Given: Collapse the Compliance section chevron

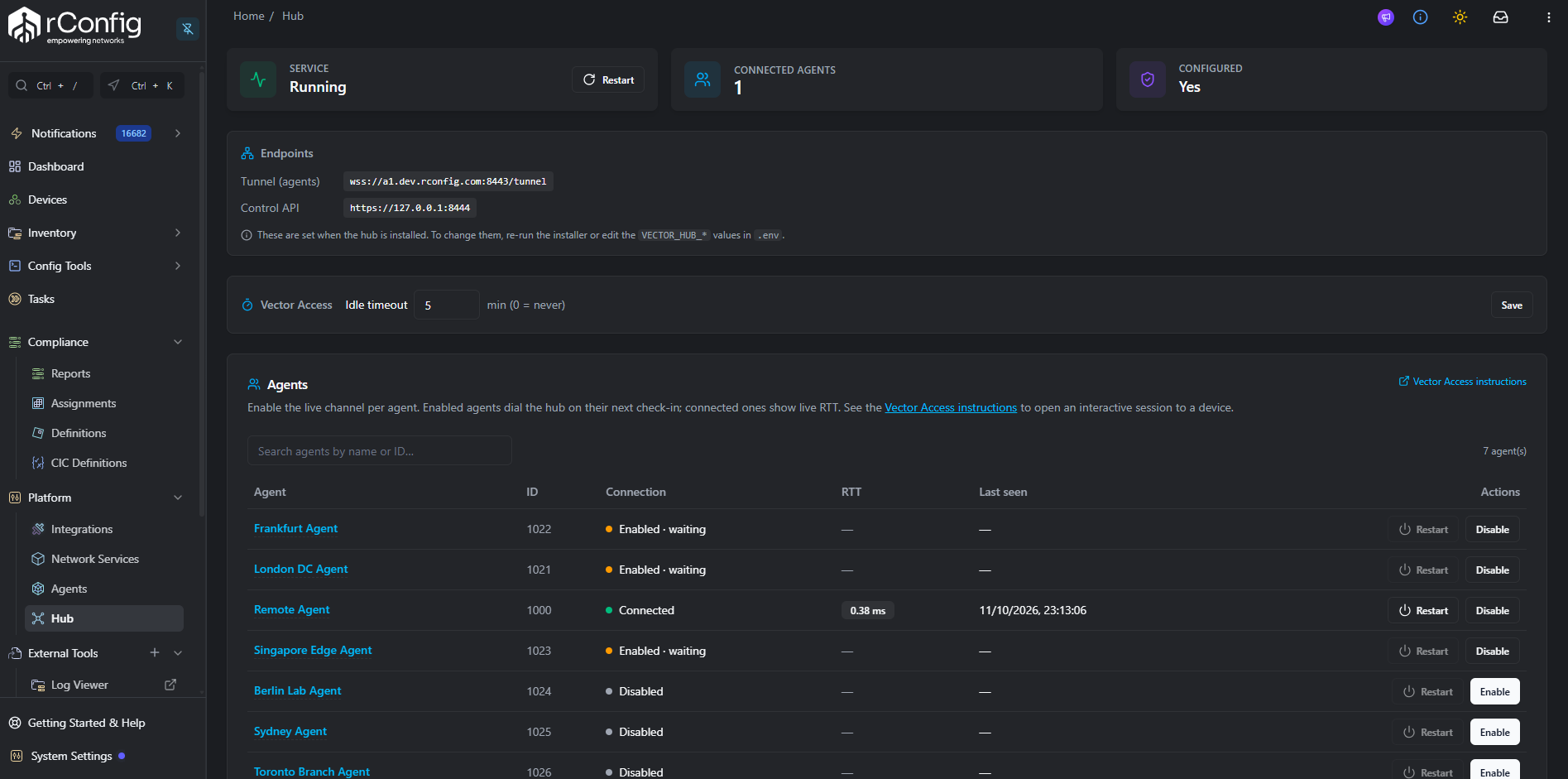Looking at the screenshot, I should tap(178, 342).
